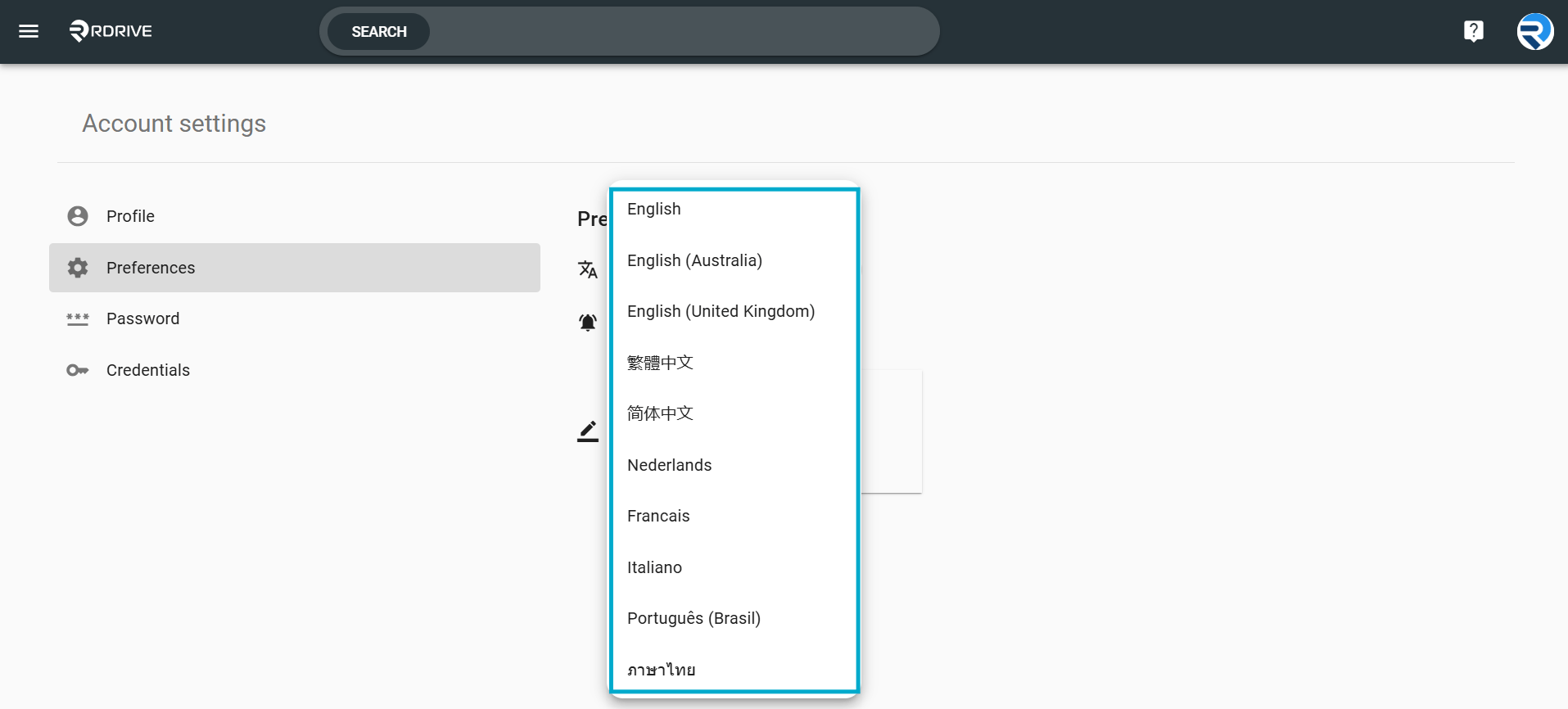1568x709 pixels.
Task: Click the signature pen icon
Action: click(x=588, y=431)
